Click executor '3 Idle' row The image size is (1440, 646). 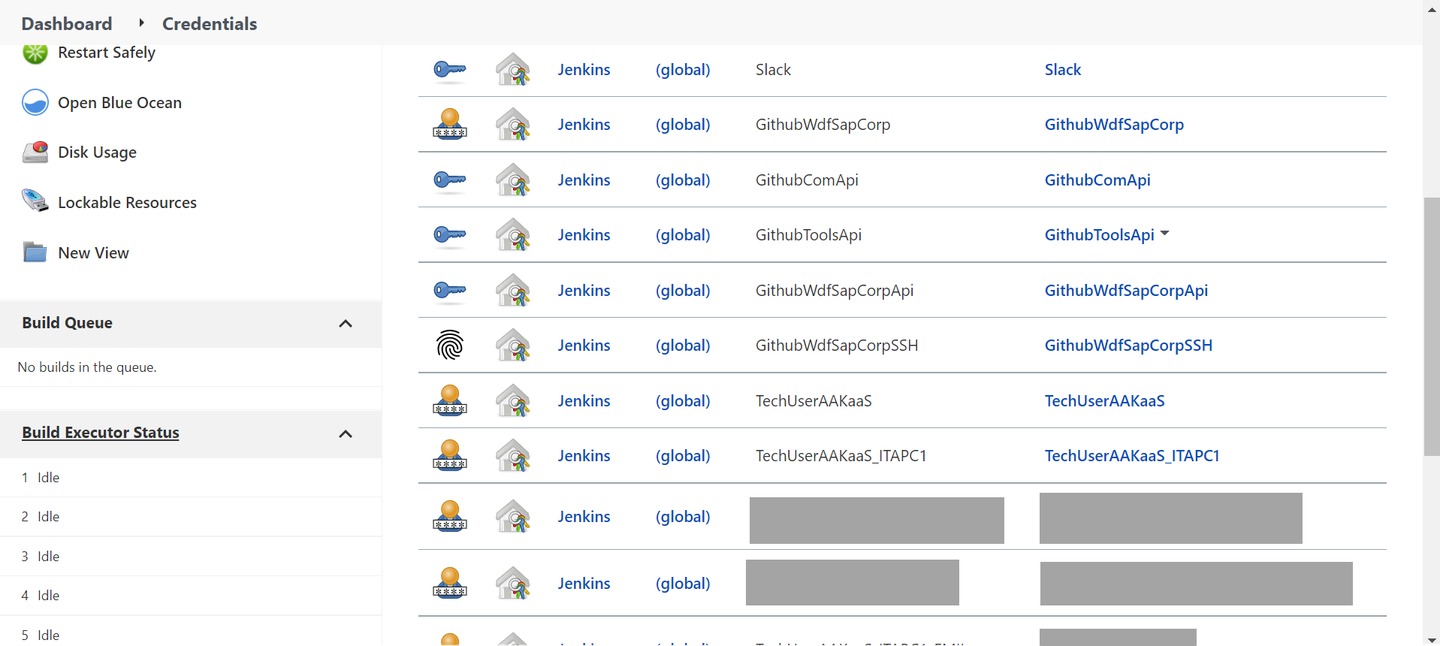tap(190, 556)
